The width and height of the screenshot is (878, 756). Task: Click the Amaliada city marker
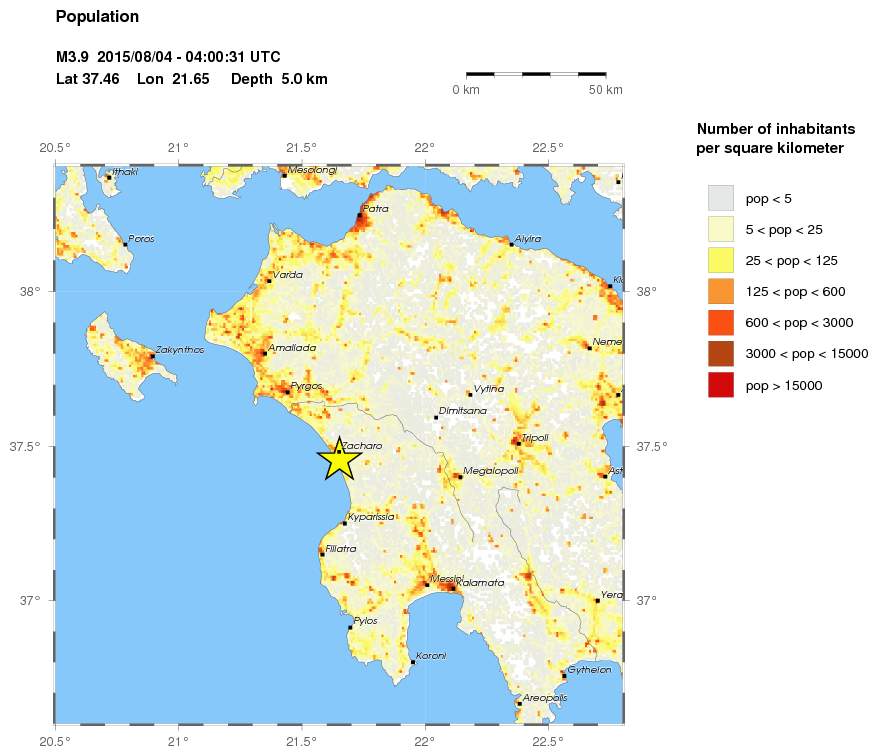click(263, 353)
